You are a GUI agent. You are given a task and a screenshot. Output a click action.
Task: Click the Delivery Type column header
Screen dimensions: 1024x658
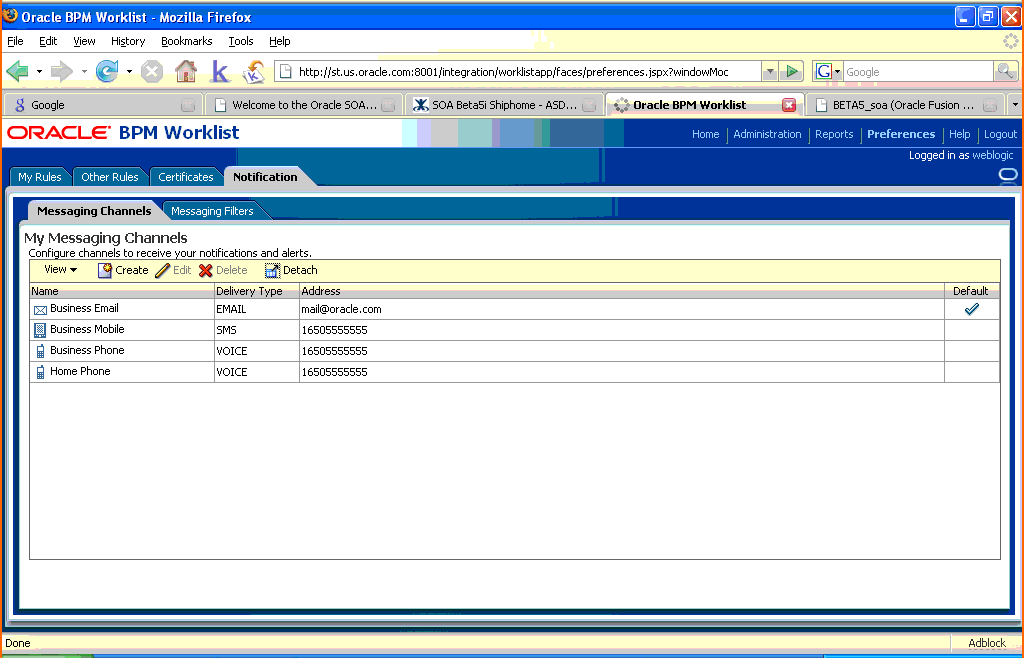tap(257, 291)
